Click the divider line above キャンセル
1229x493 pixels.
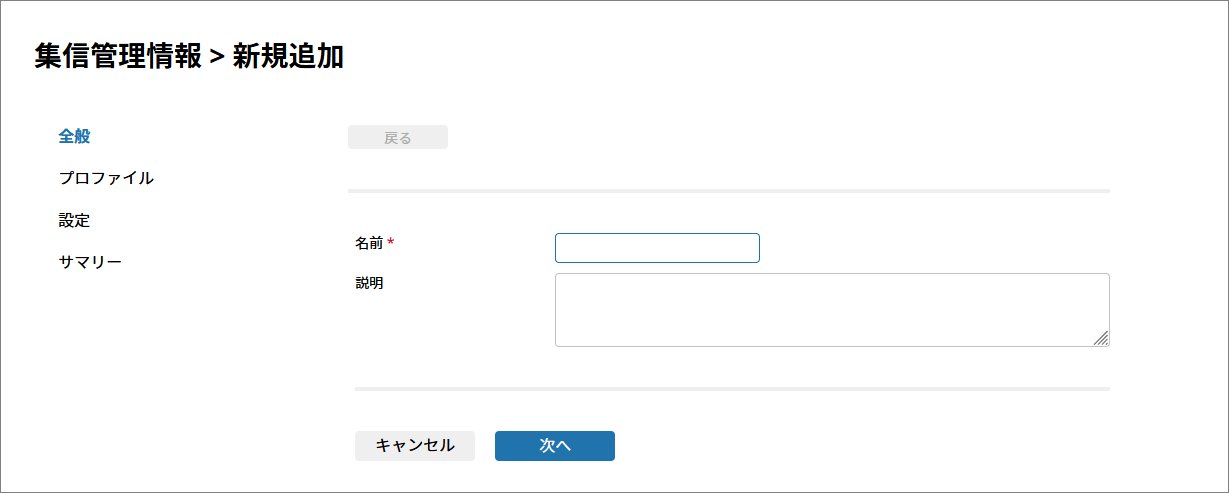pyautogui.click(x=731, y=388)
